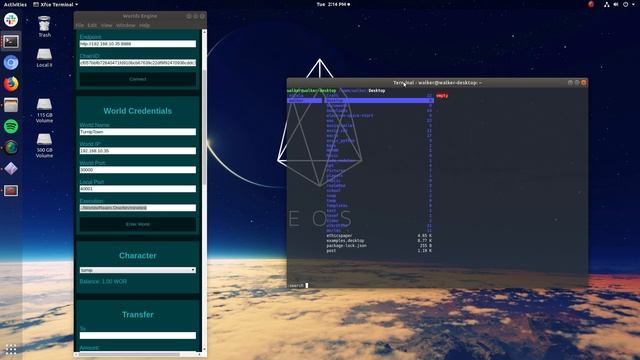Click the Executable path field
Image resolution: width=640 pixels, height=360 pixels.
(138, 208)
